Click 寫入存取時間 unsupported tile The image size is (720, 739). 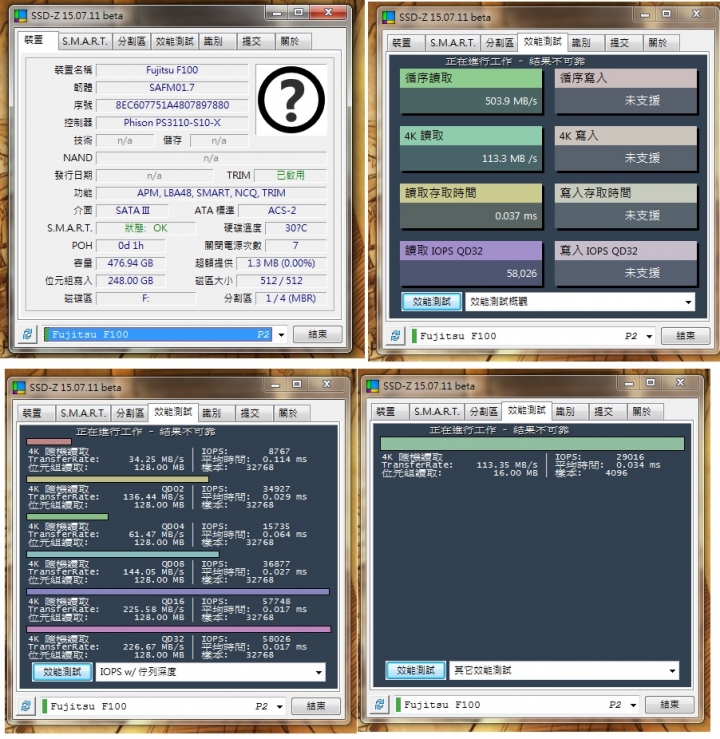click(626, 206)
